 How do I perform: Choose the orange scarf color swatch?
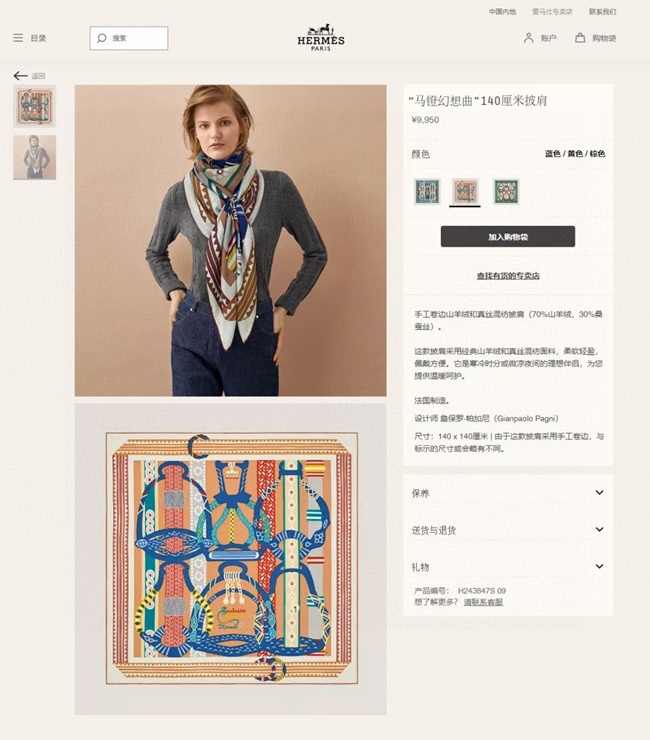click(465, 191)
